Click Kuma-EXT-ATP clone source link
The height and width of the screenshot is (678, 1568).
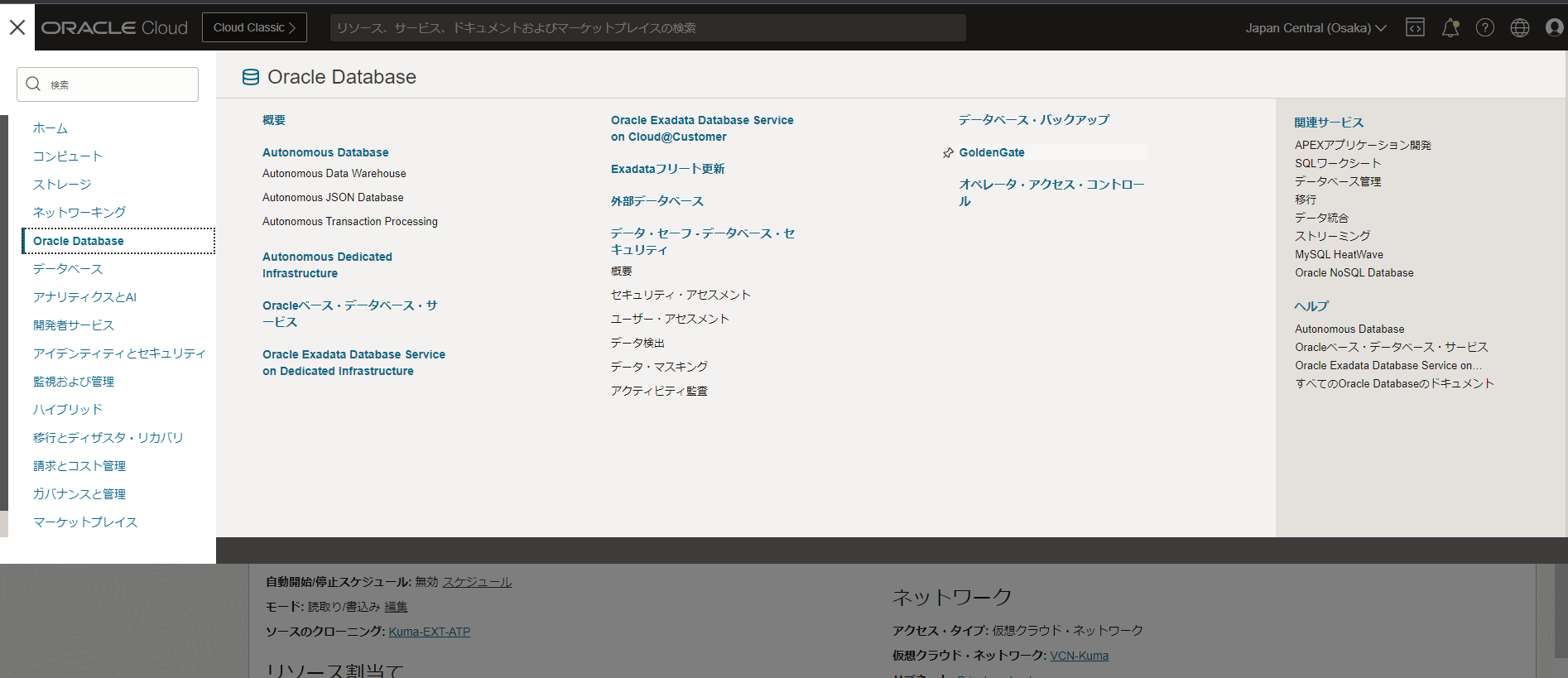[x=430, y=632]
